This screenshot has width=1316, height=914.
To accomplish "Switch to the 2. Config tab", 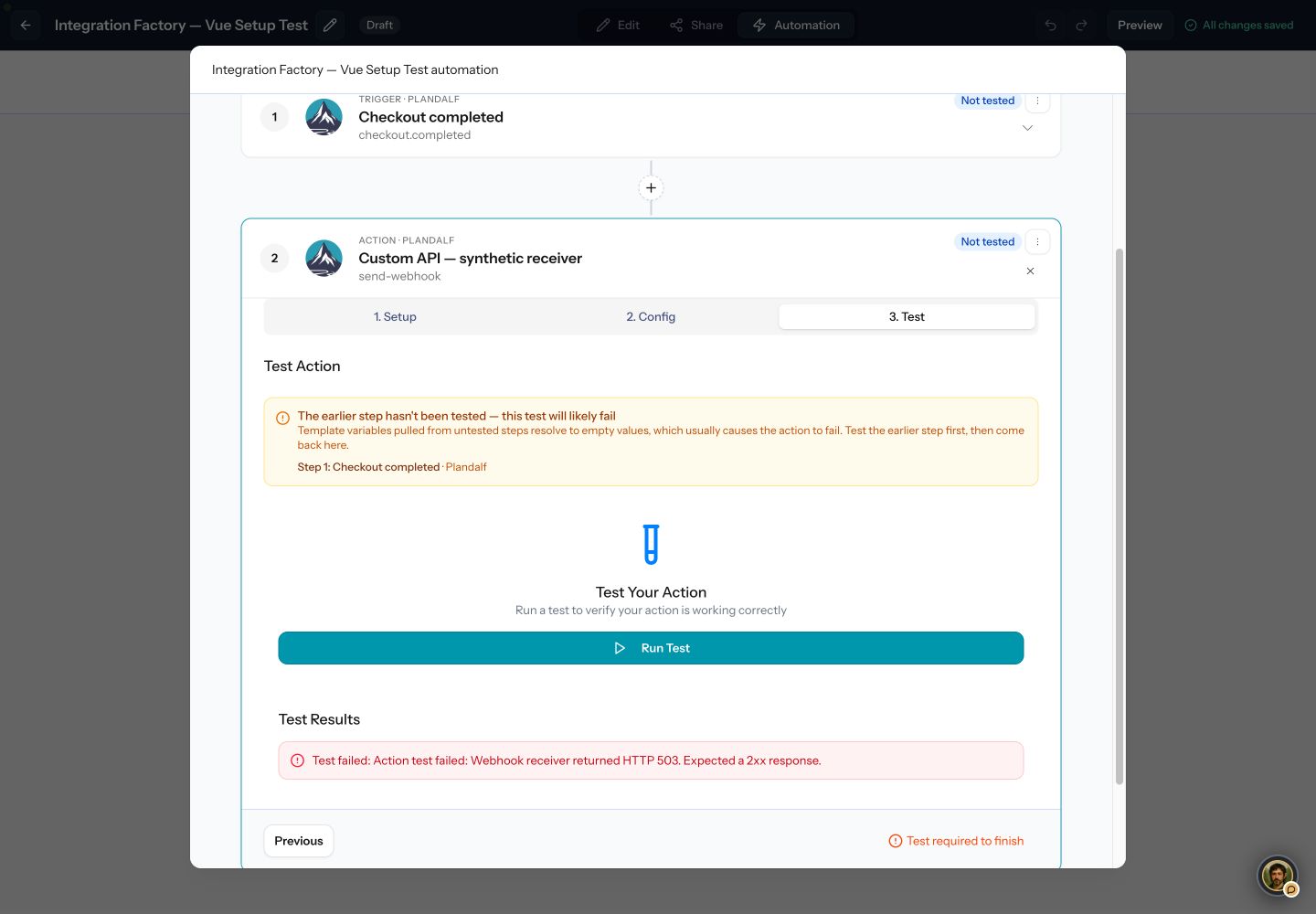I will click(651, 316).
